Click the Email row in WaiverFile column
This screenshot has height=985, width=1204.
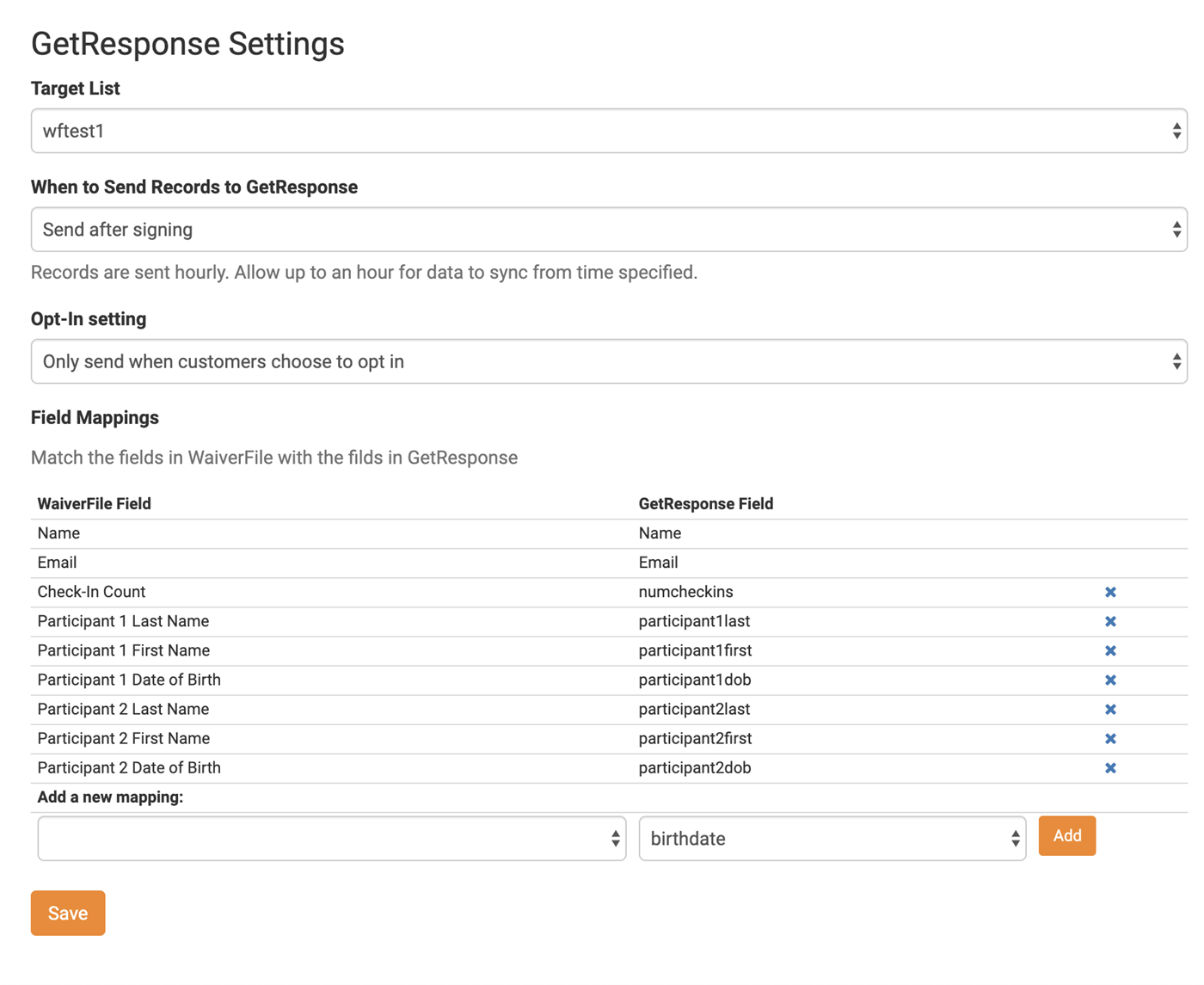tap(57, 563)
